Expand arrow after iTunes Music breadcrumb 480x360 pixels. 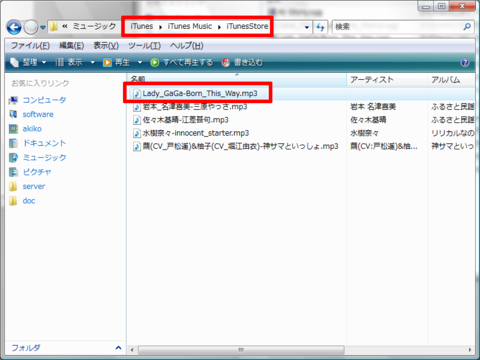[219, 27]
